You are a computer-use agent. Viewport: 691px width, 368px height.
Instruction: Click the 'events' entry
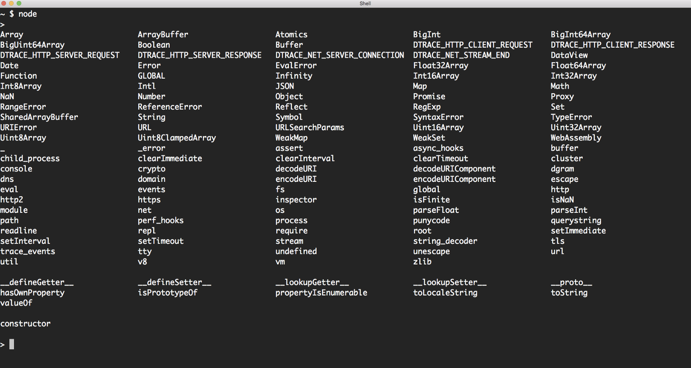(151, 190)
